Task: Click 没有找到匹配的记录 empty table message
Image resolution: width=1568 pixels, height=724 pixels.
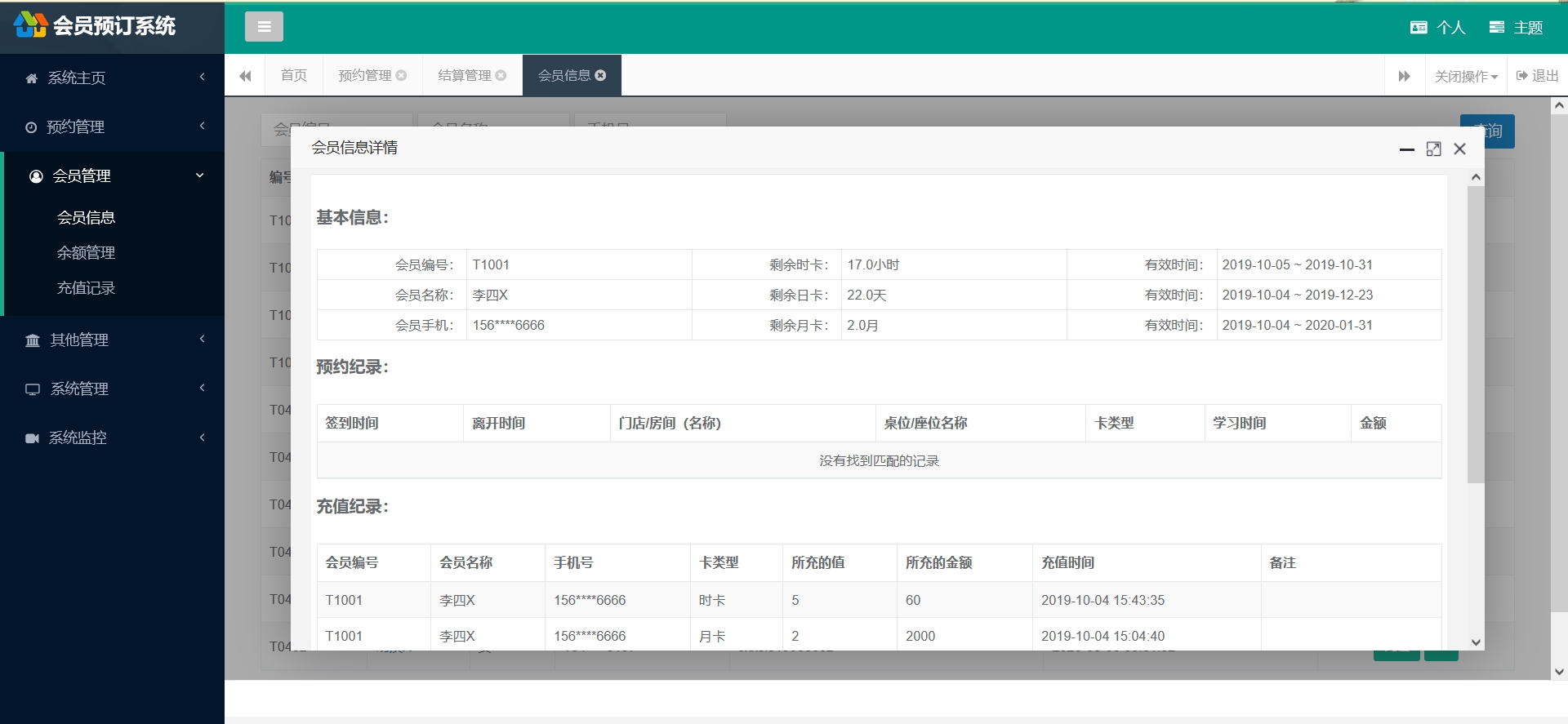Action: click(879, 460)
